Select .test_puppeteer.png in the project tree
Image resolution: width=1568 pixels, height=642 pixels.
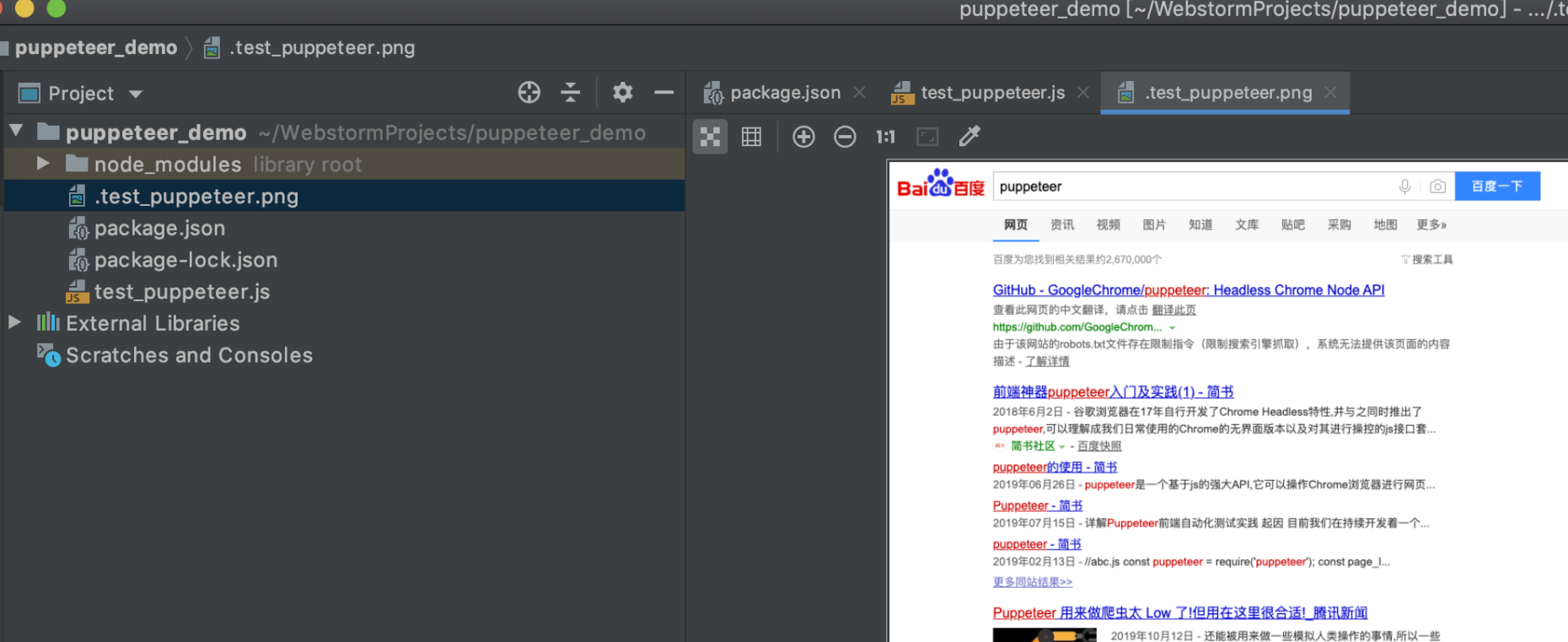pyautogui.click(x=344, y=196)
